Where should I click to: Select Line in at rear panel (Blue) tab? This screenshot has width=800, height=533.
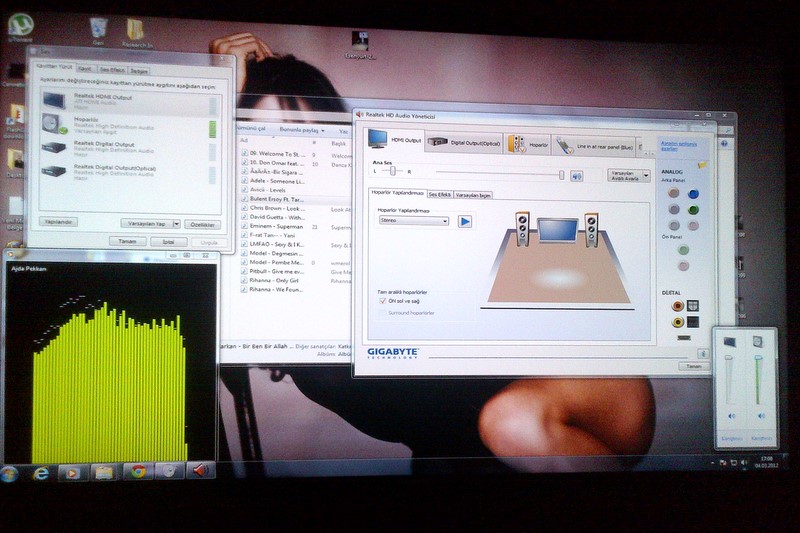[594, 146]
